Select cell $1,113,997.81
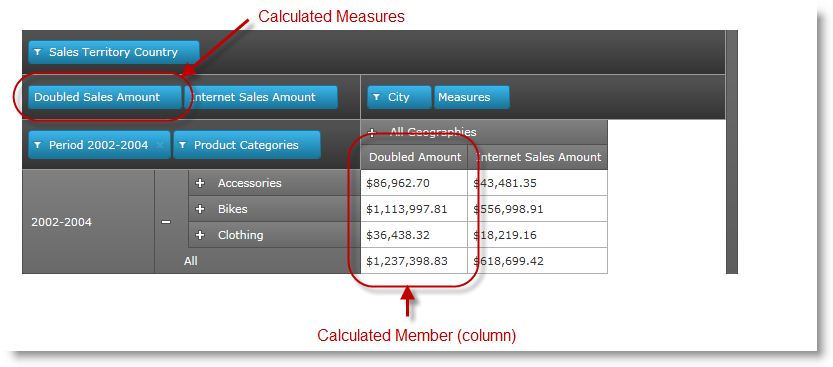Image resolution: width=833 pixels, height=367 pixels. [414, 209]
